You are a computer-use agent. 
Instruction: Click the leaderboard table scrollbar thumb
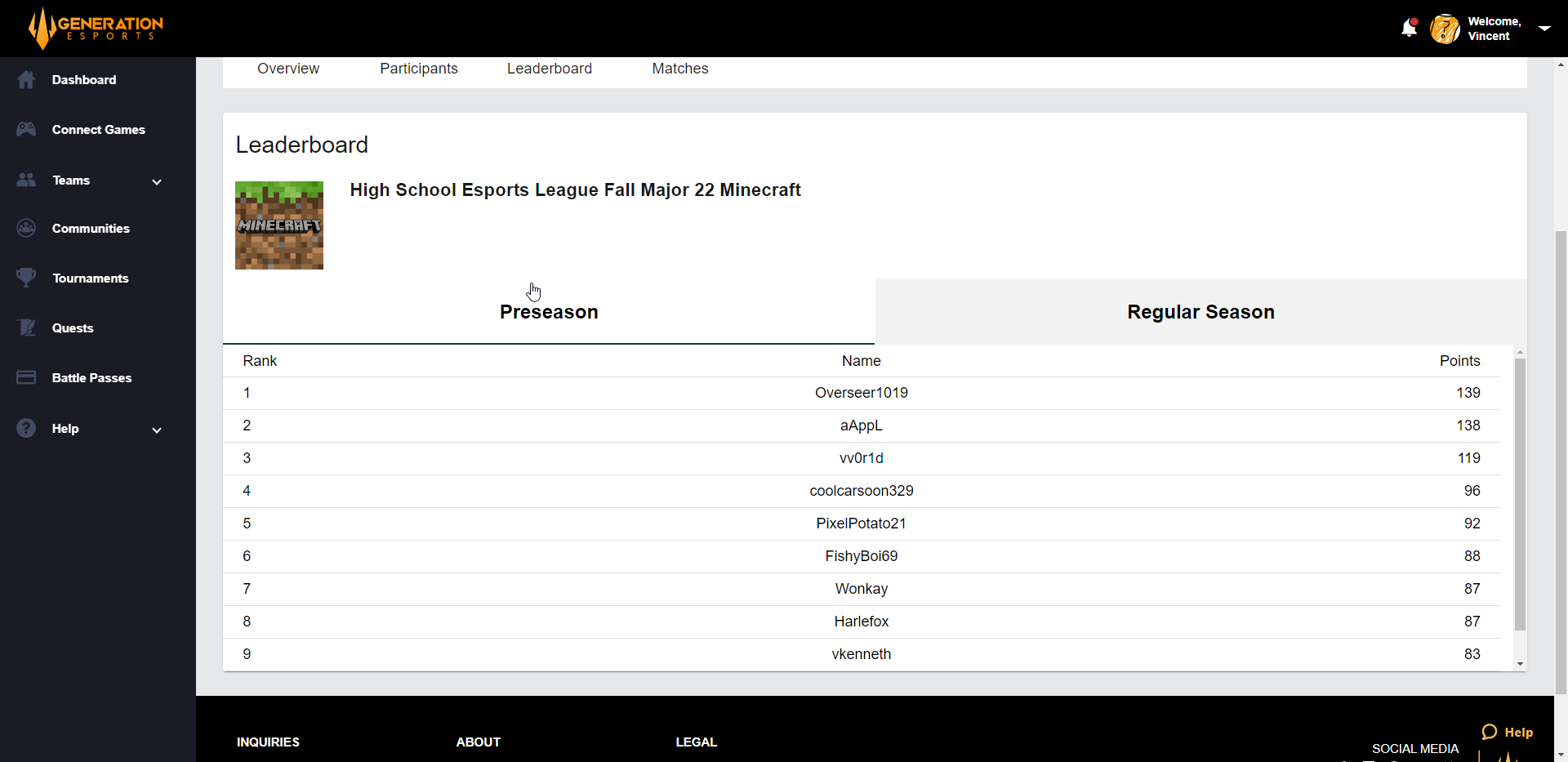click(x=1520, y=495)
